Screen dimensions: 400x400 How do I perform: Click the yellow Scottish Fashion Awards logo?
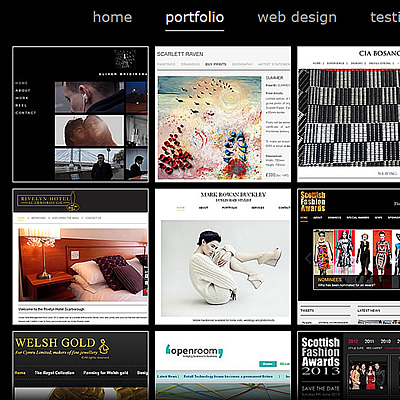(313, 201)
